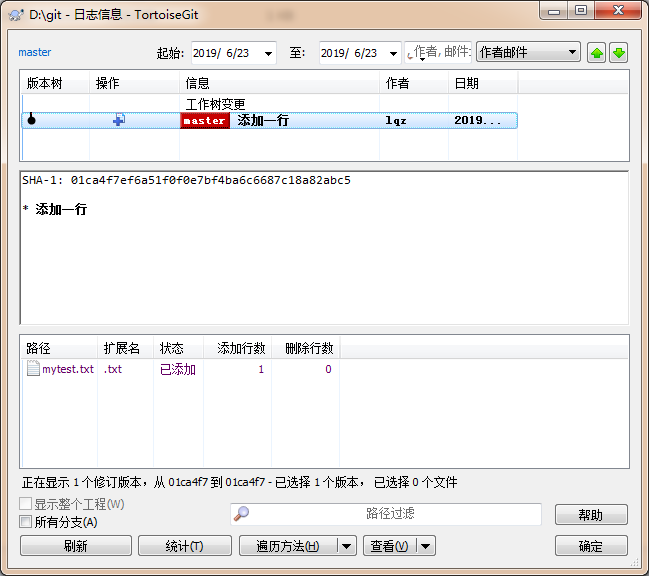Click the commit graph node dot
The width and height of the screenshot is (649, 576).
click(x=31, y=120)
